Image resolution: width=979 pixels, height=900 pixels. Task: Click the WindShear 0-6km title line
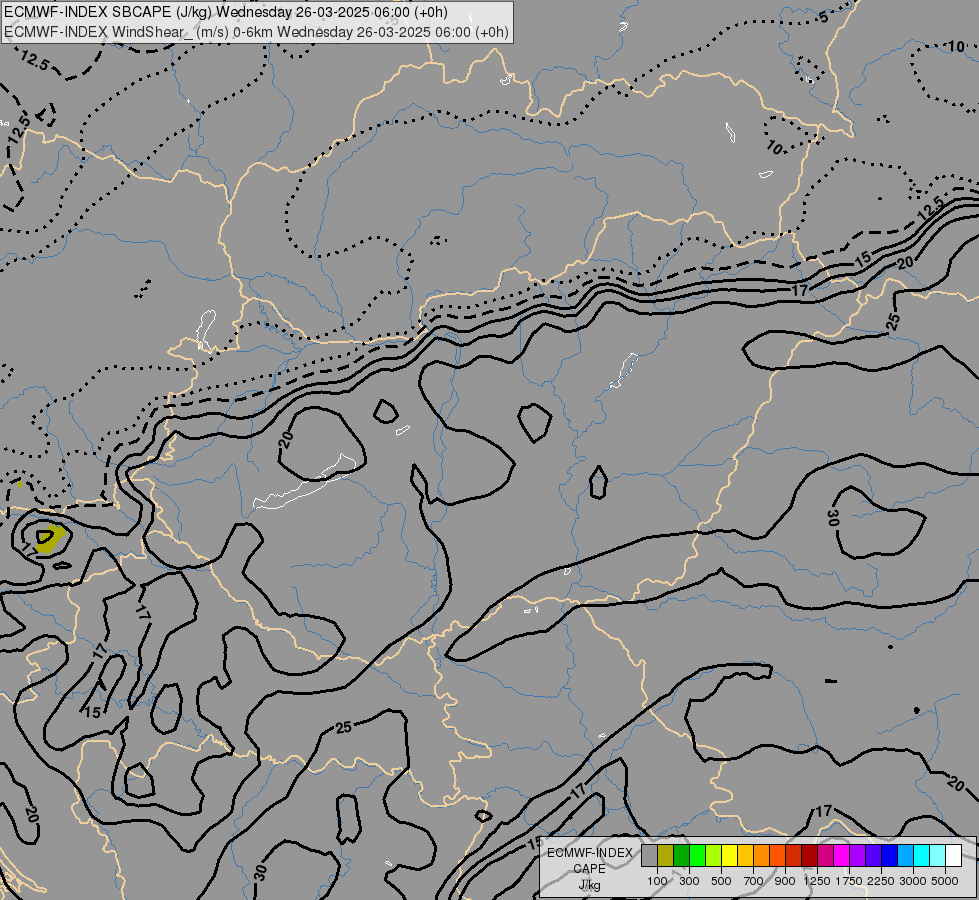click(257, 32)
